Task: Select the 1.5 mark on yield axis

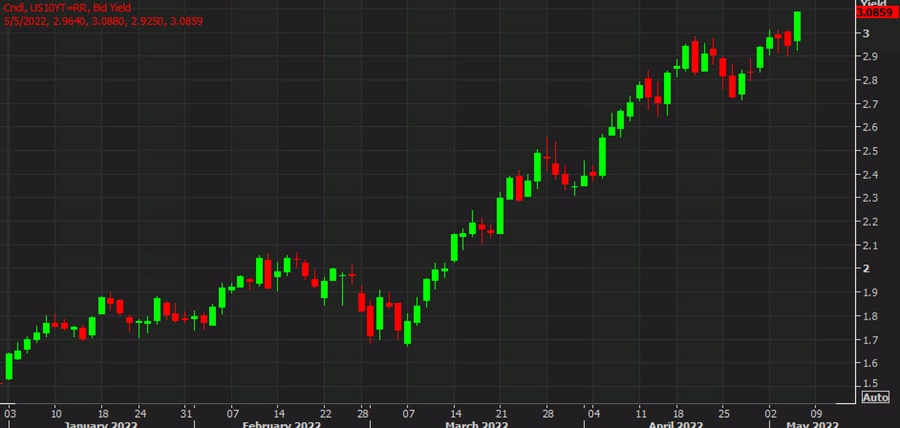Action: coord(868,384)
